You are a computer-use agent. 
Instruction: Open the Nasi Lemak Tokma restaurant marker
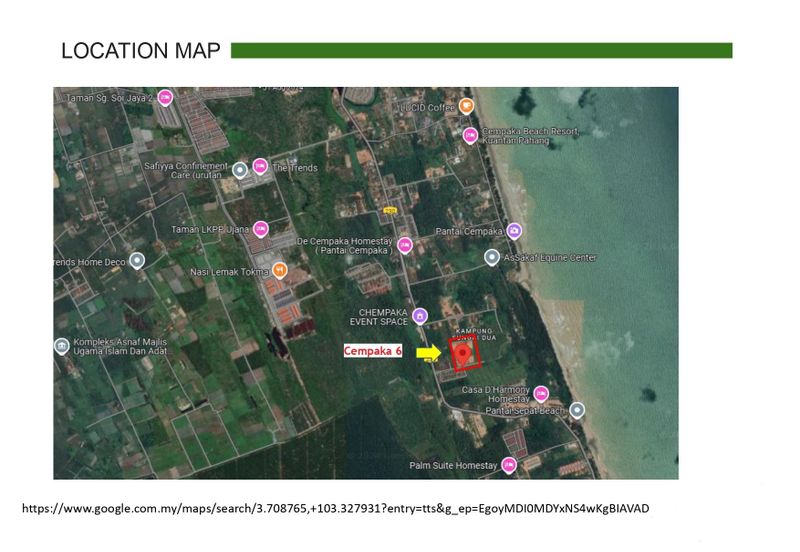coord(280,270)
